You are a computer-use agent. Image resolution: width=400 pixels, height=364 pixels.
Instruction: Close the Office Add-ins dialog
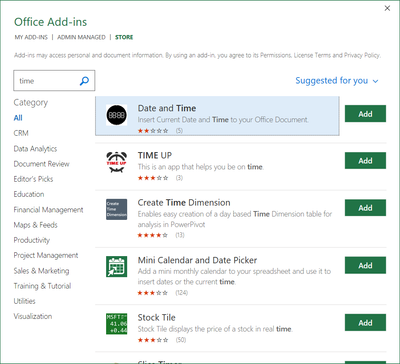tap(387, 8)
